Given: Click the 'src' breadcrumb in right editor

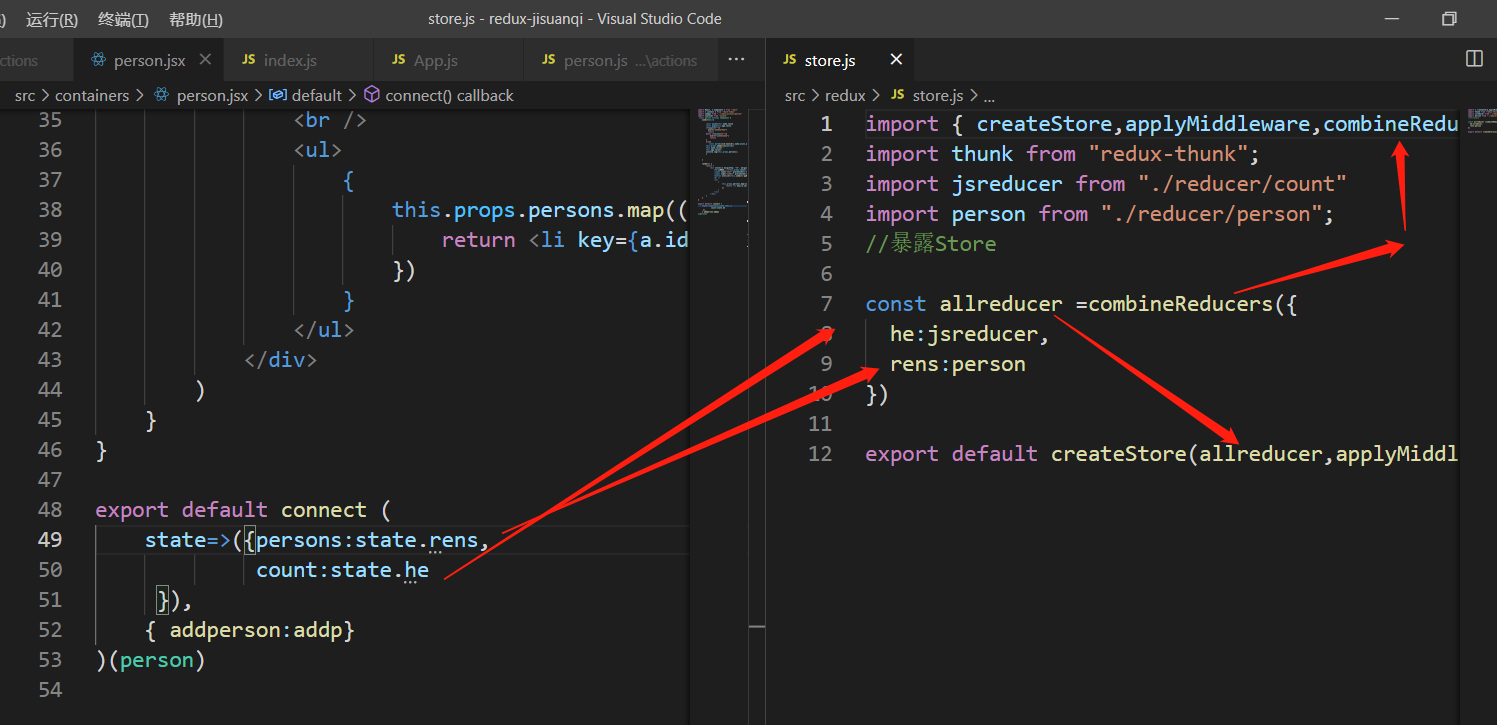Looking at the screenshot, I should pyautogui.click(x=795, y=95).
